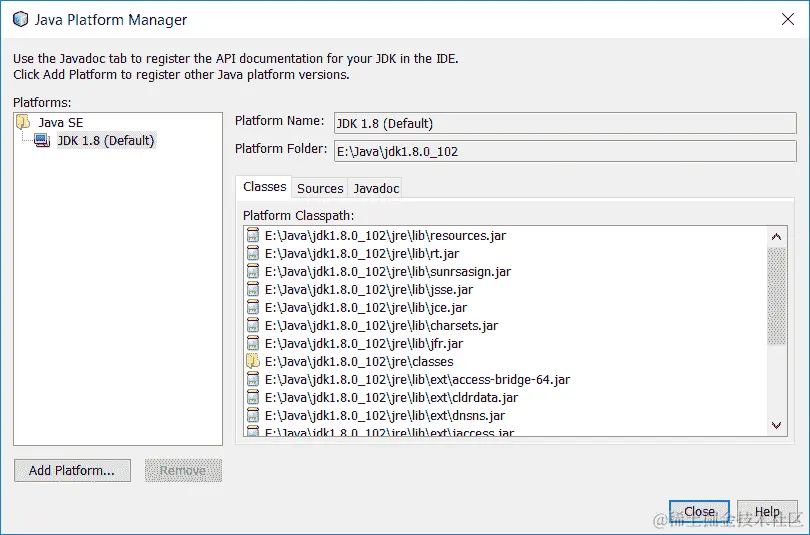This screenshot has width=810, height=535.
Task: Select the sunrsasign.jar classpath entry
Action: [388, 272]
